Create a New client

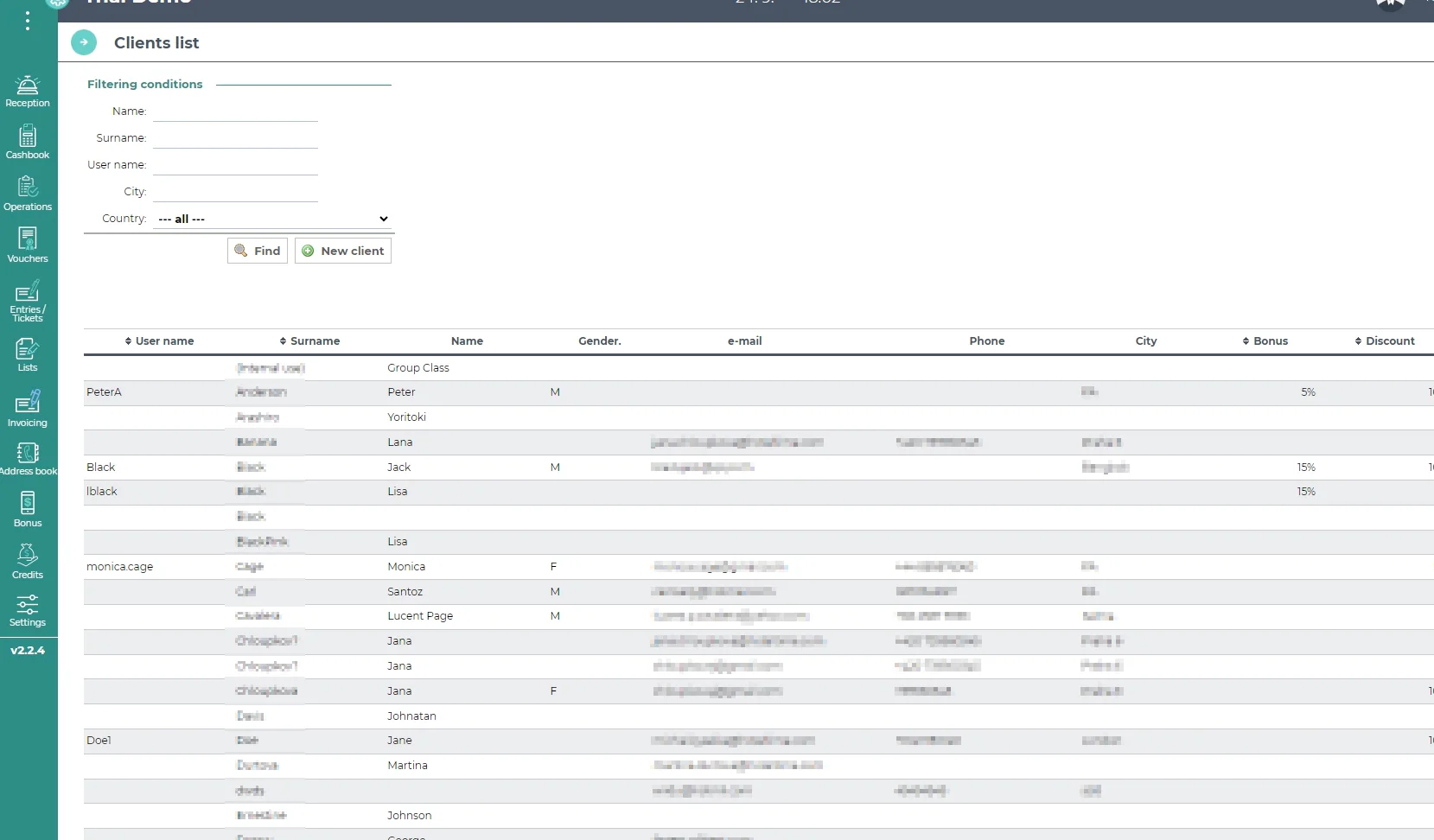[x=343, y=251]
